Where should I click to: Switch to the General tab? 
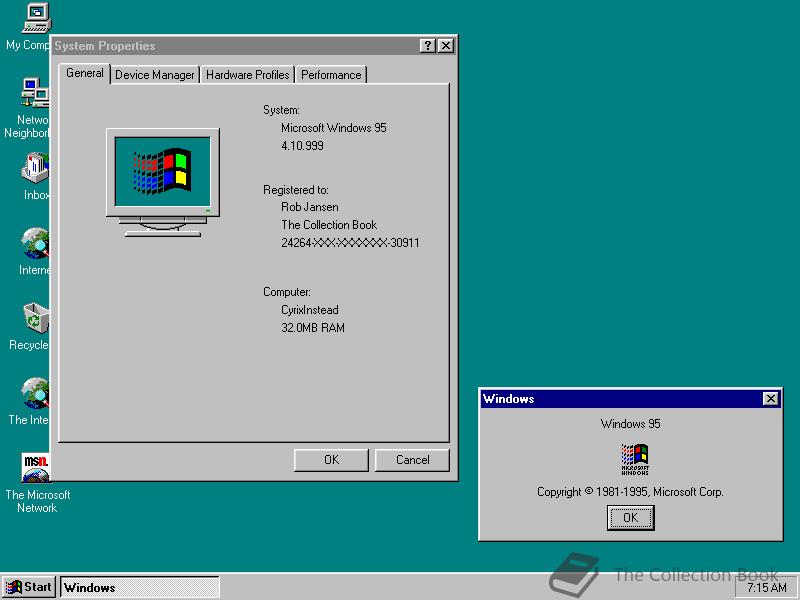coord(85,73)
